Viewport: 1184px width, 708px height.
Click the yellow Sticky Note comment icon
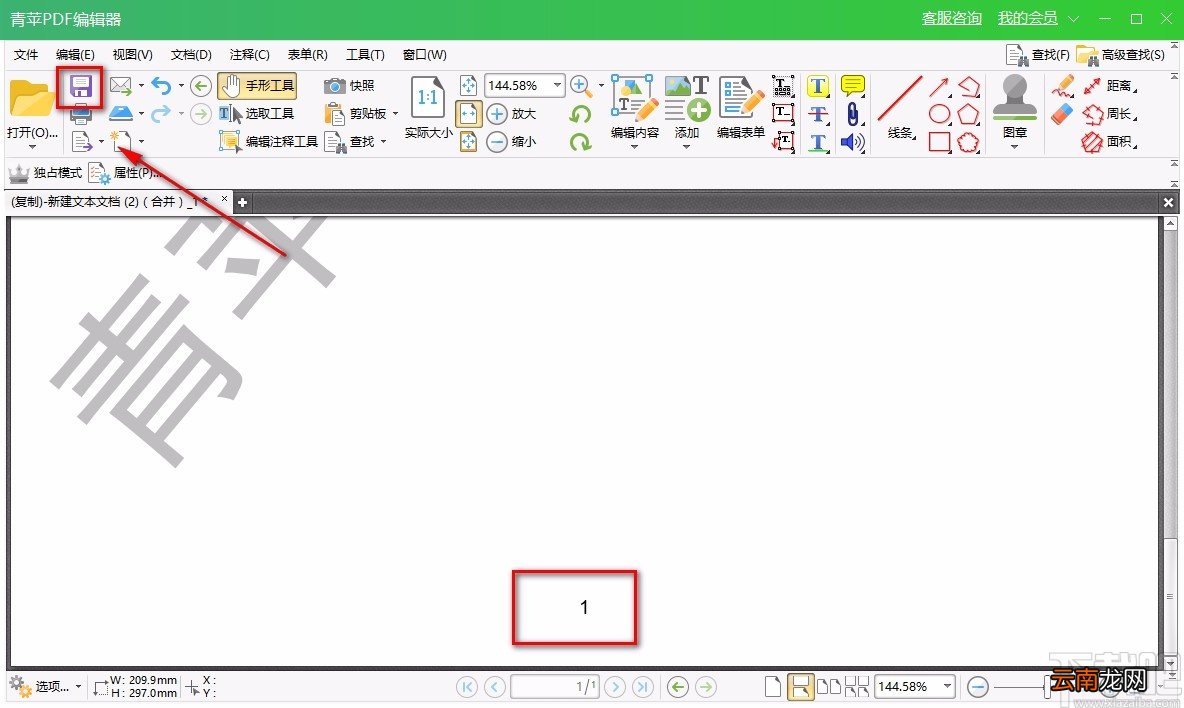(x=853, y=85)
